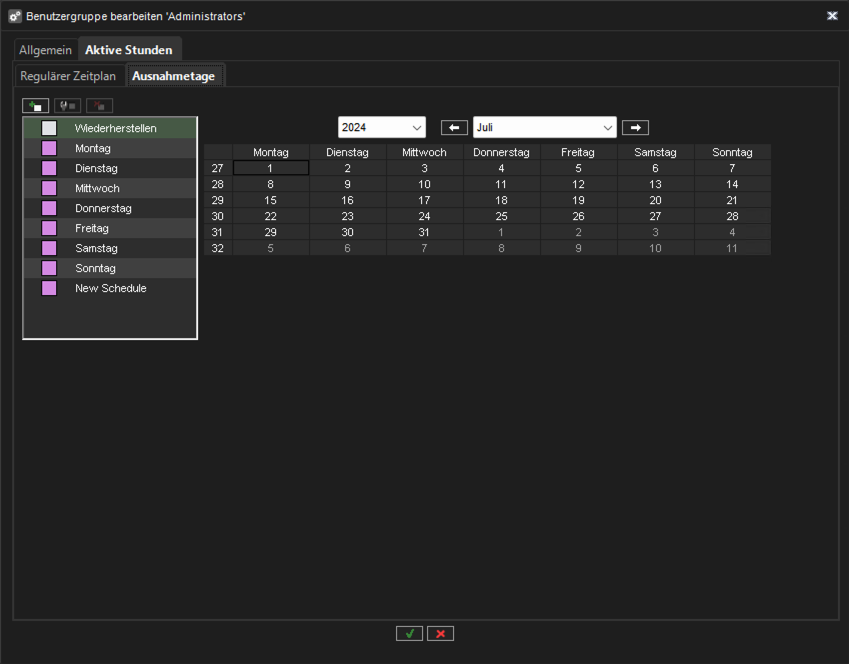
Task: Click the delete schedule red X icon
Action: [99, 105]
